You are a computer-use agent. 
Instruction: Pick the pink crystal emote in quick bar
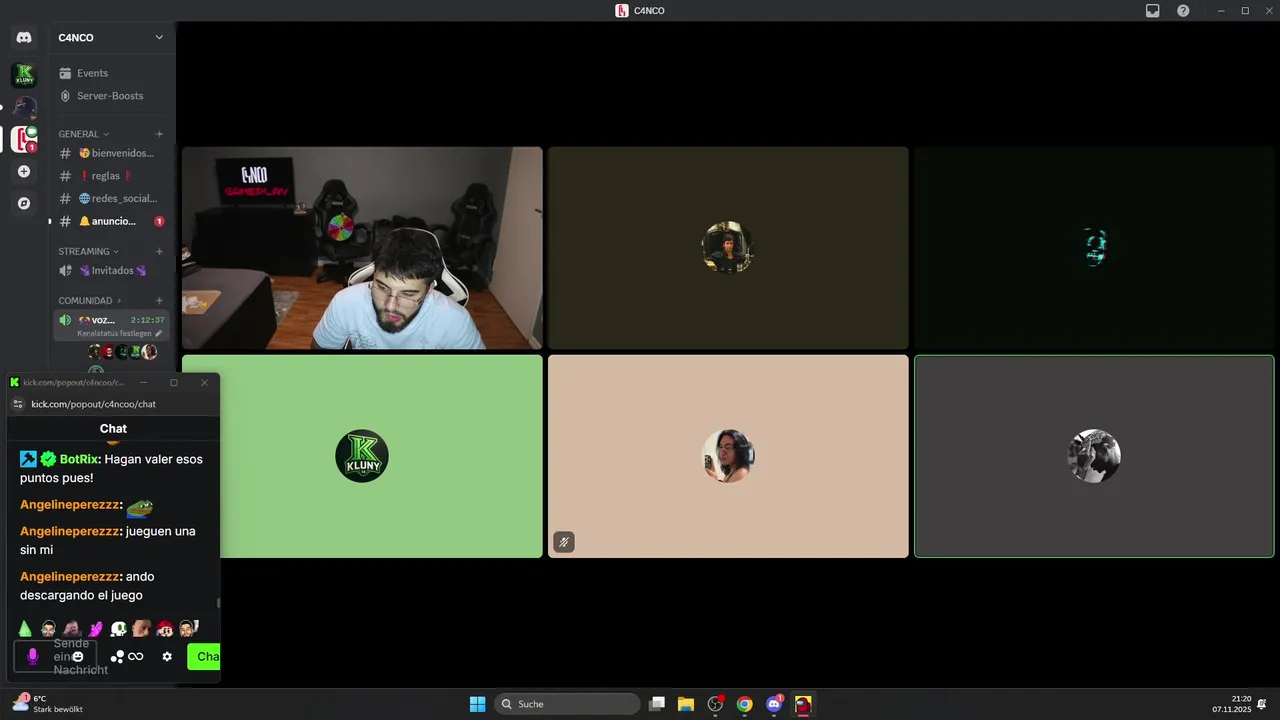95,629
